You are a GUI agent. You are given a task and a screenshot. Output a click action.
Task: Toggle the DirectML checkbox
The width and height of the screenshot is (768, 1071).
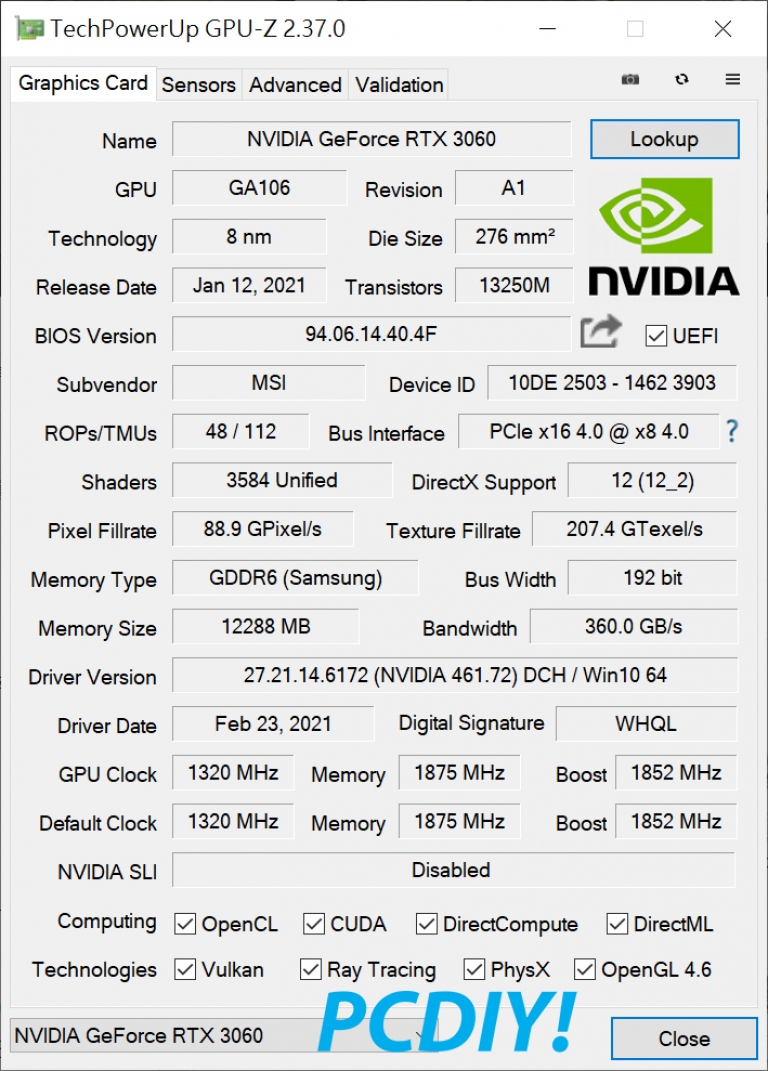(x=617, y=924)
